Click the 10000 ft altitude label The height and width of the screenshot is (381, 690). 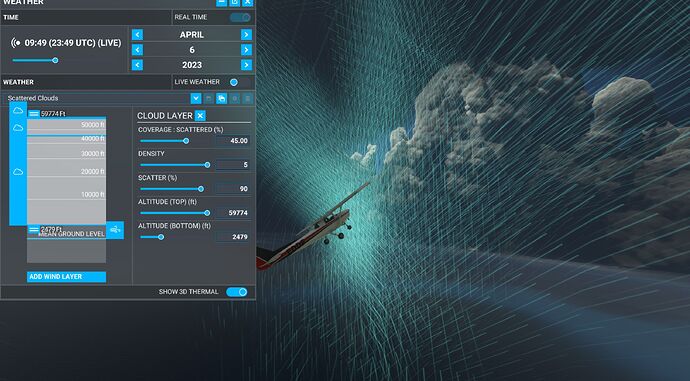tap(93, 194)
